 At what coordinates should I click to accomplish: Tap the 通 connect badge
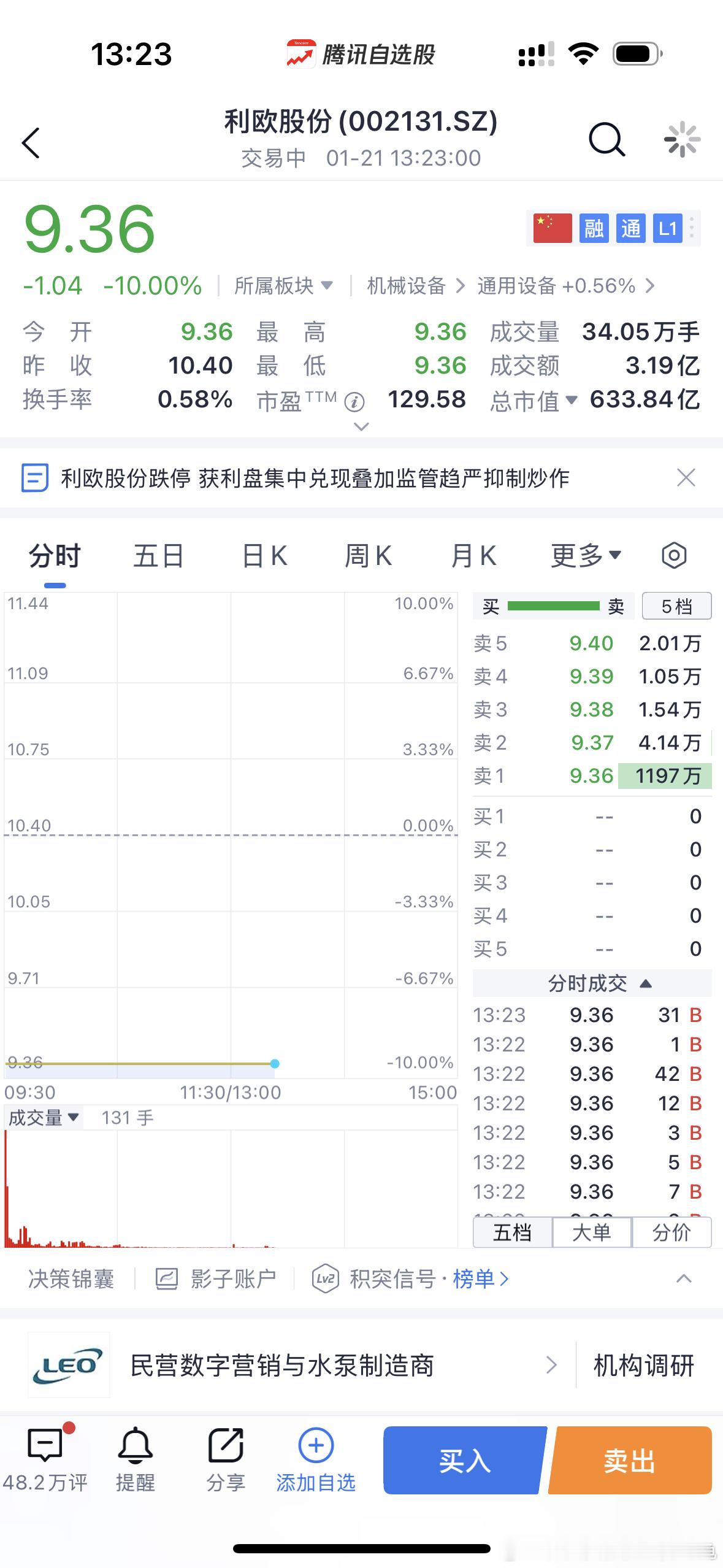630,229
